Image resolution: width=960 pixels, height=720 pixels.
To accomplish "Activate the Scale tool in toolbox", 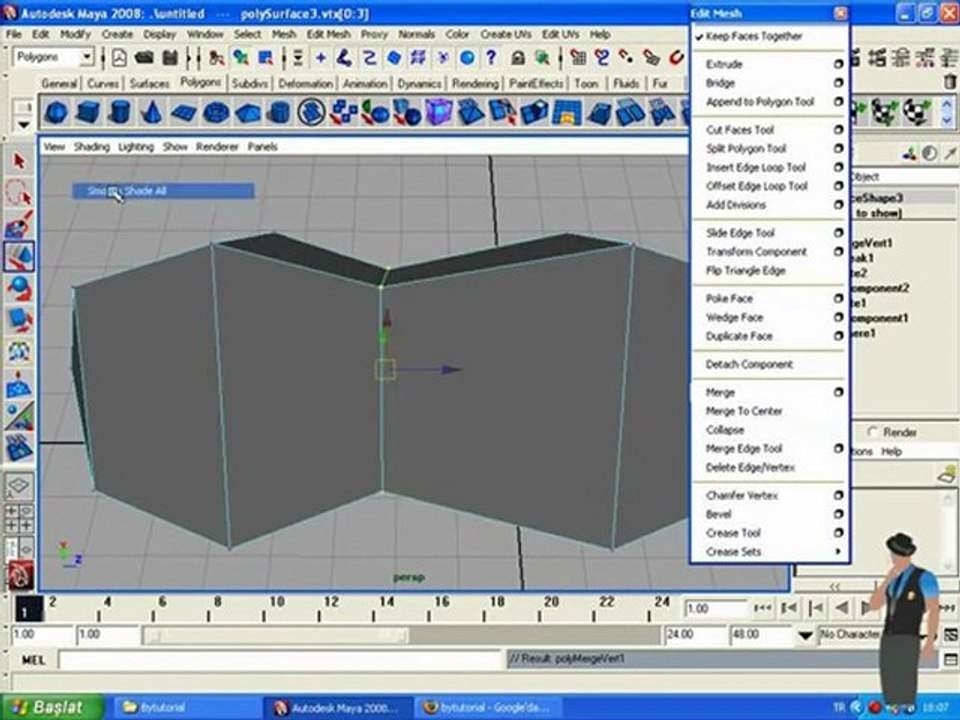I will [x=19, y=320].
